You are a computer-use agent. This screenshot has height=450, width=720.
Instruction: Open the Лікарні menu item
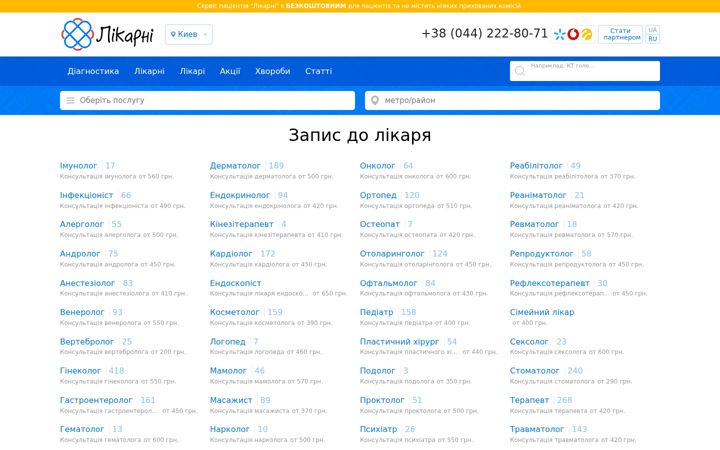(x=149, y=71)
